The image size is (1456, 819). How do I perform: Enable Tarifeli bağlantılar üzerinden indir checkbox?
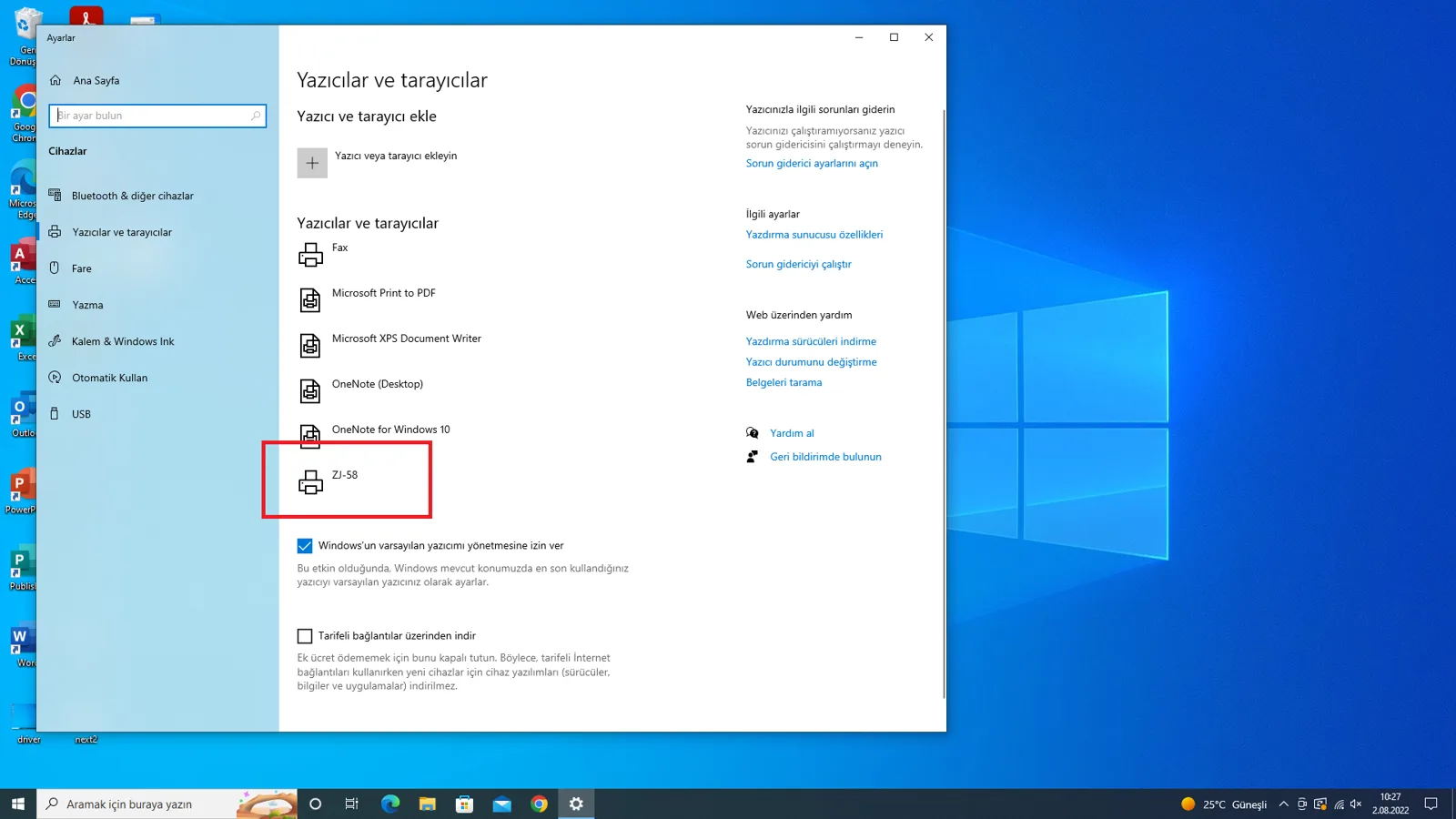click(x=305, y=636)
